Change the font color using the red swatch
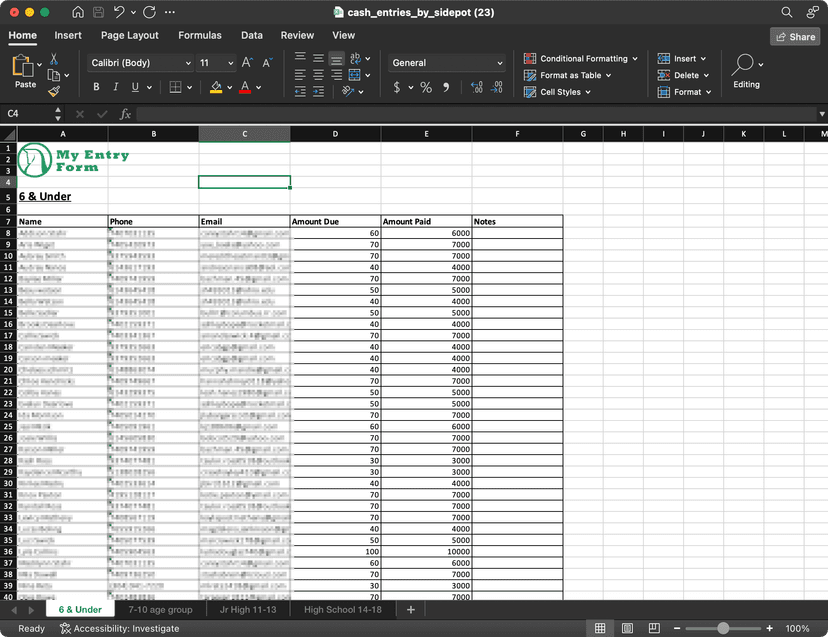828x637 pixels. coord(246,90)
